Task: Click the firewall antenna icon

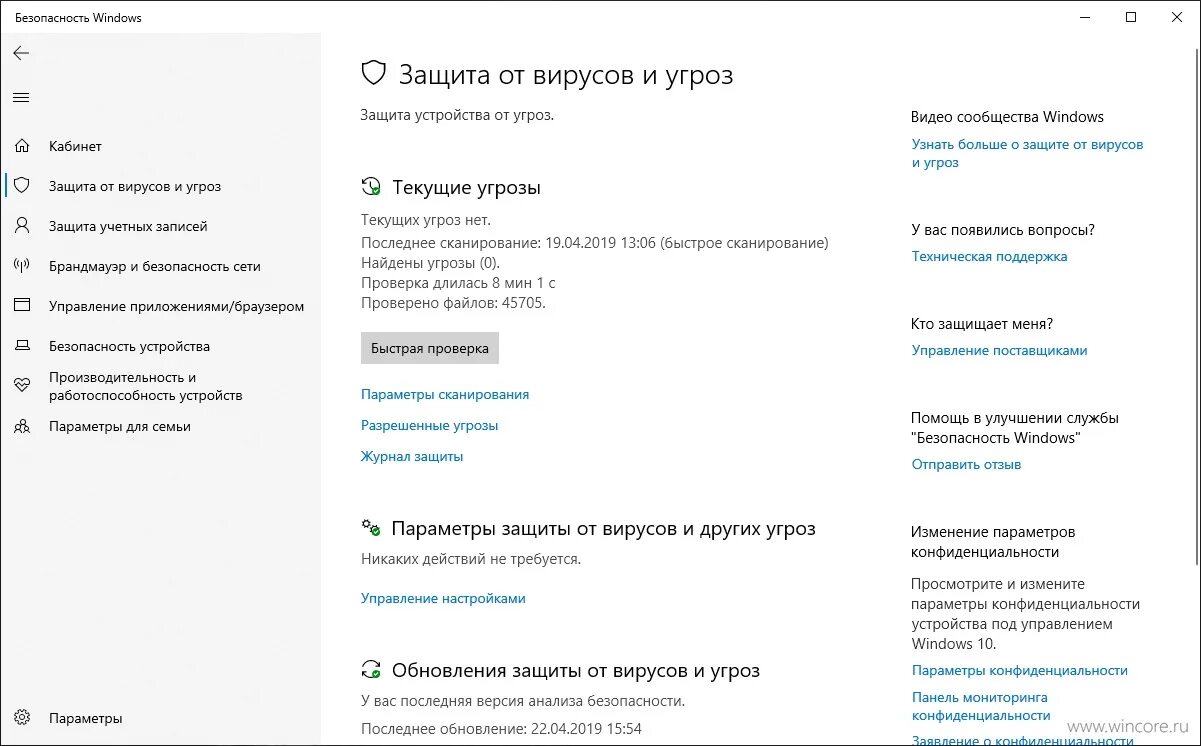Action: (22, 266)
